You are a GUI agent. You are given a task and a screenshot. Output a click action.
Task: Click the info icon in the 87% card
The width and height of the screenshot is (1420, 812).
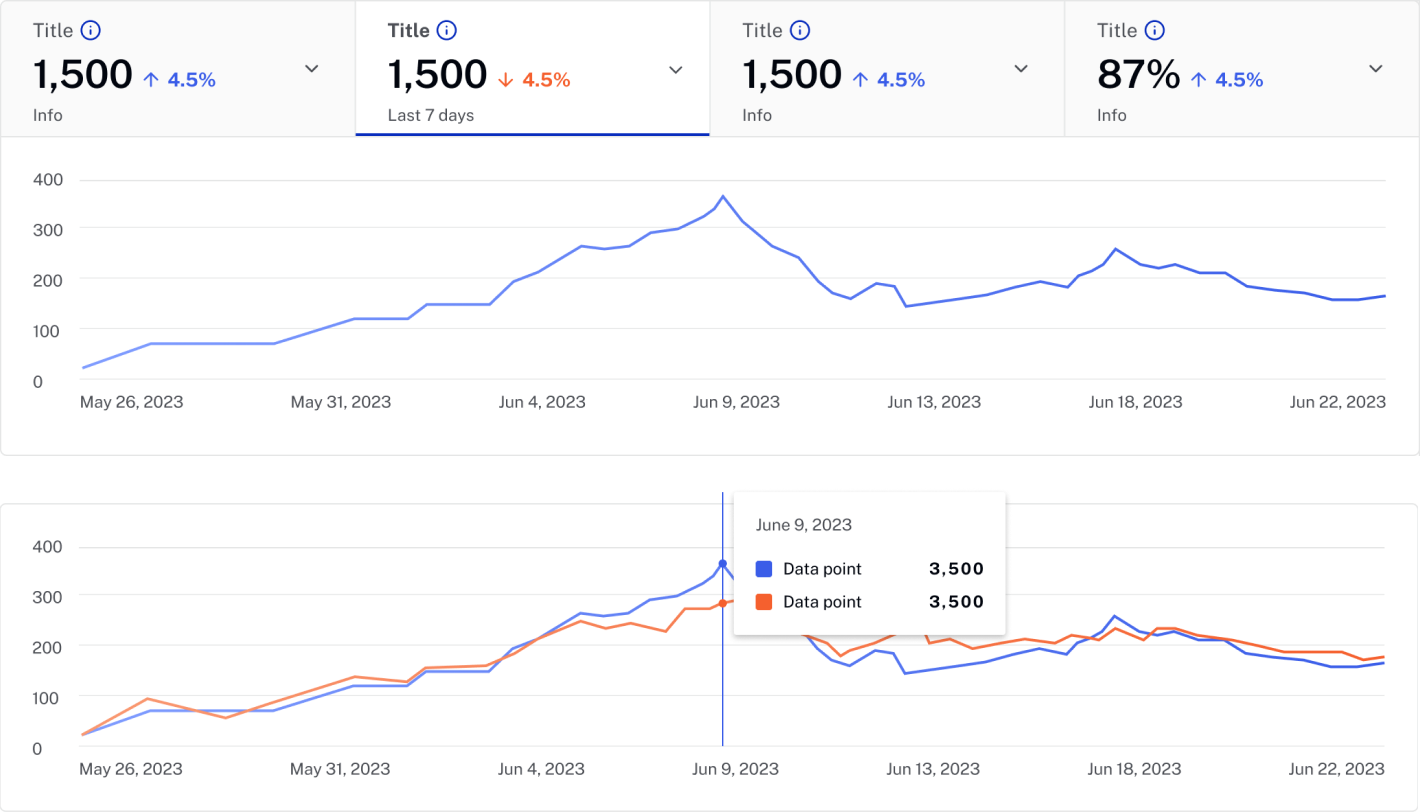pyautogui.click(x=1155, y=30)
